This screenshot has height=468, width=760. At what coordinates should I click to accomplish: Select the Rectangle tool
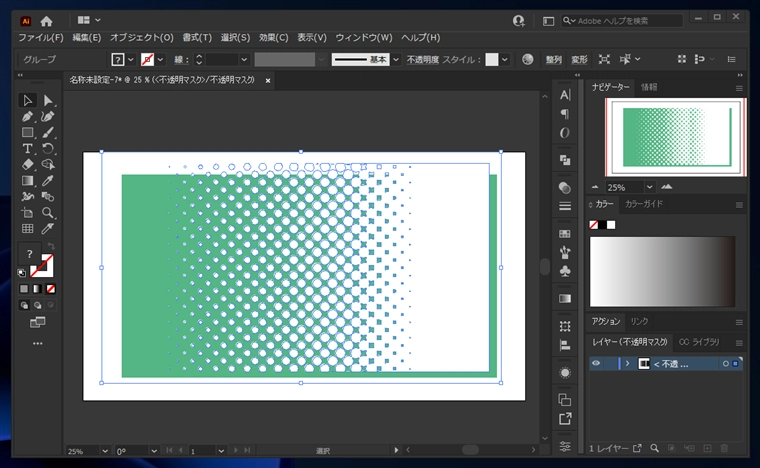(x=27, y=132)
